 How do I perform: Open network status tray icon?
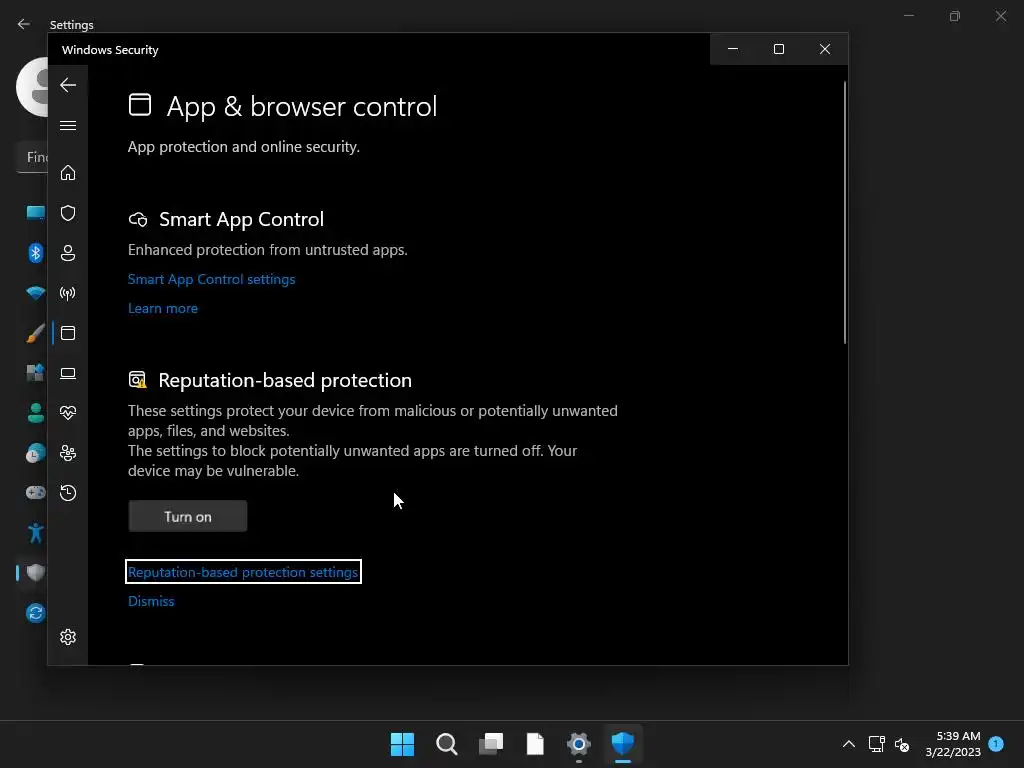tap(876, 744)
